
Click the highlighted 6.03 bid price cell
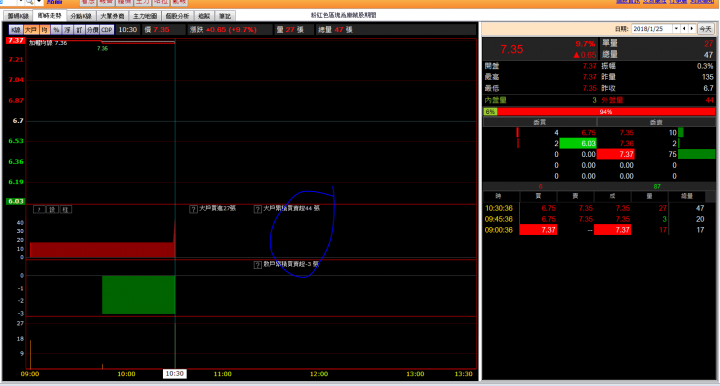tap(578, 143)
